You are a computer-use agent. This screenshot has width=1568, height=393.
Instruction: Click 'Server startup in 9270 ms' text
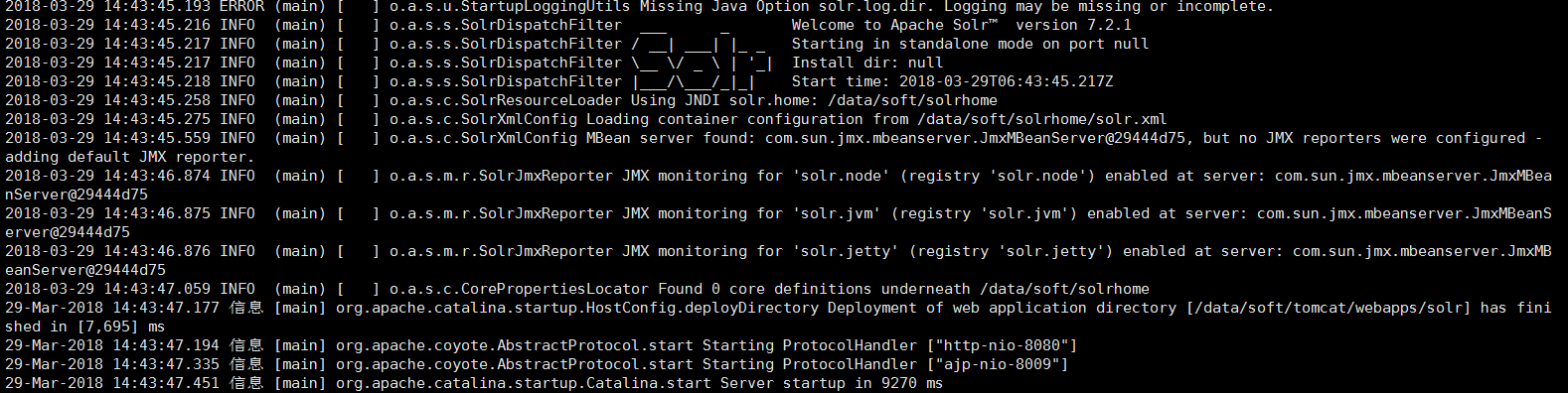832,383
